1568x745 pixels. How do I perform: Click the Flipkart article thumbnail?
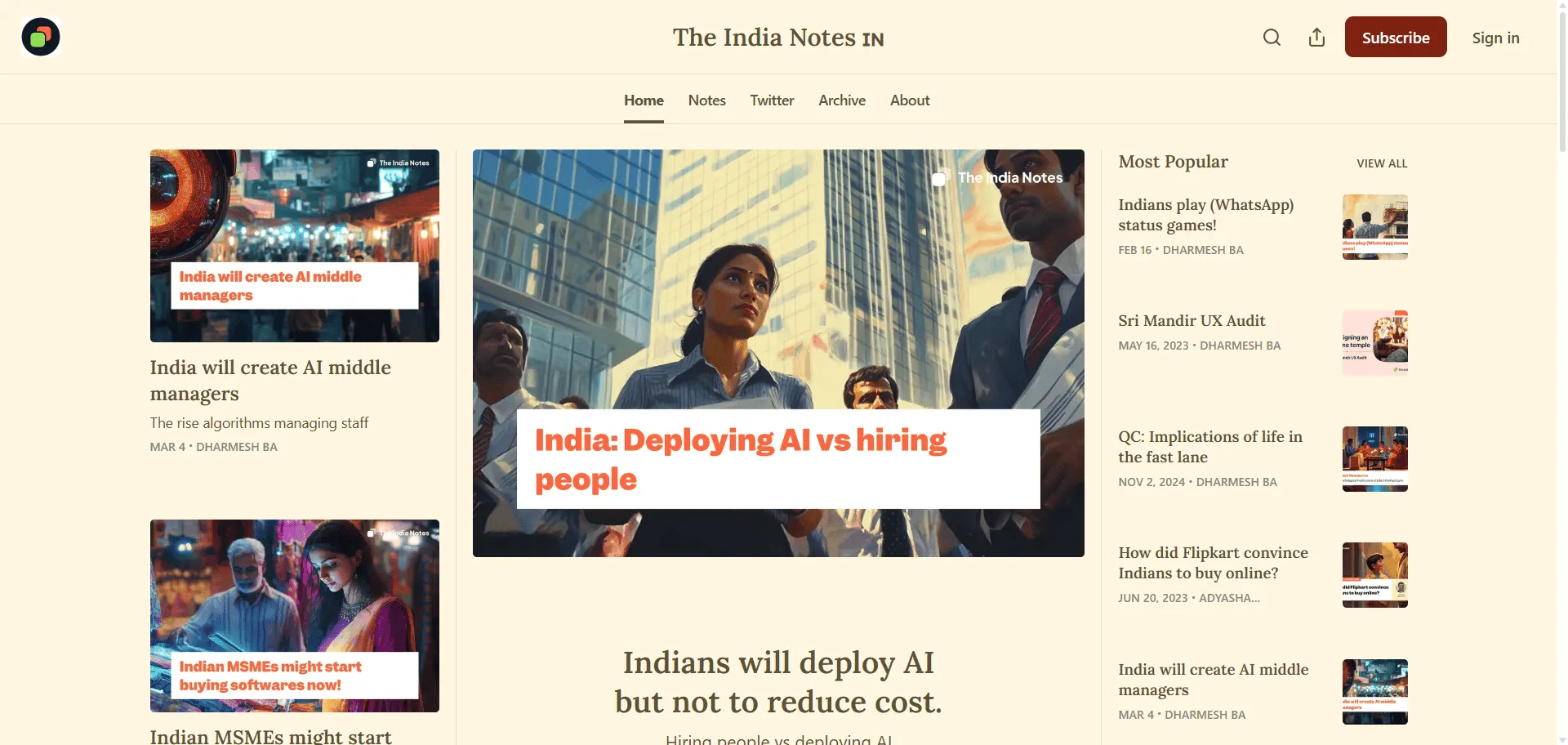[1374, 575]
